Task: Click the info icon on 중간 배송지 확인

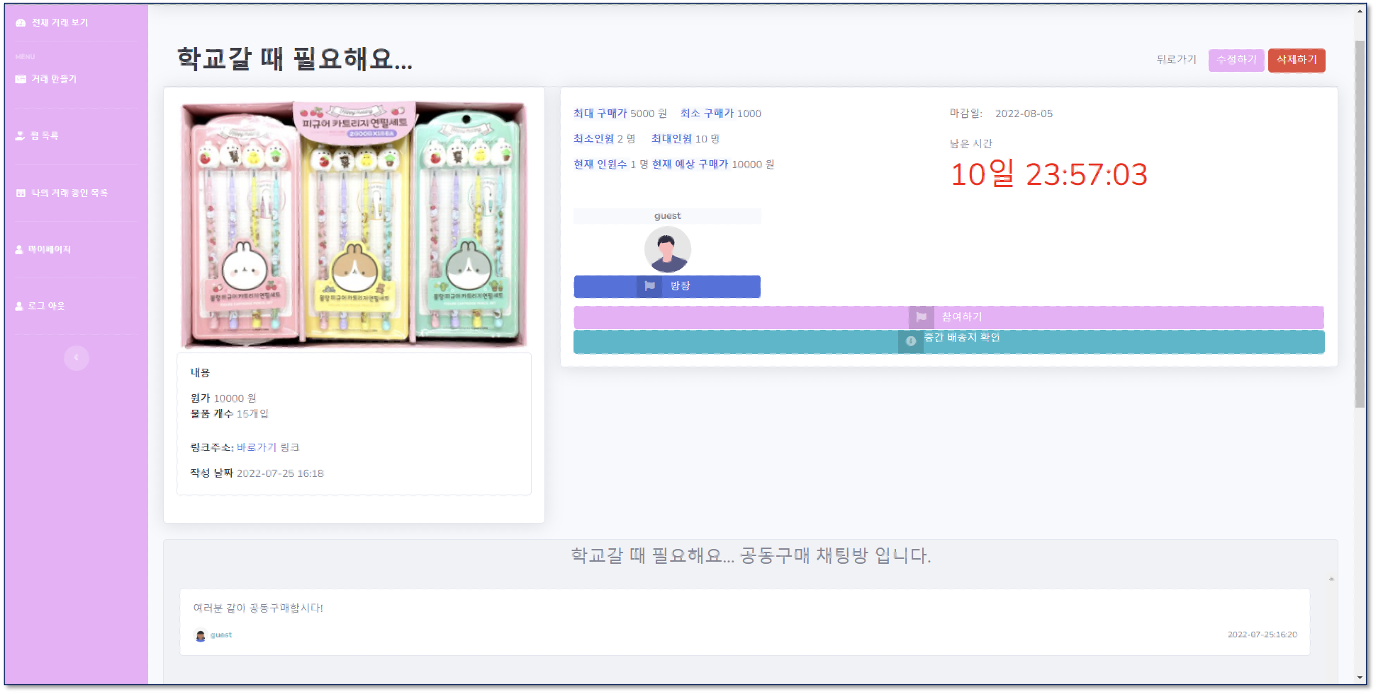Action: coord(911,341)
